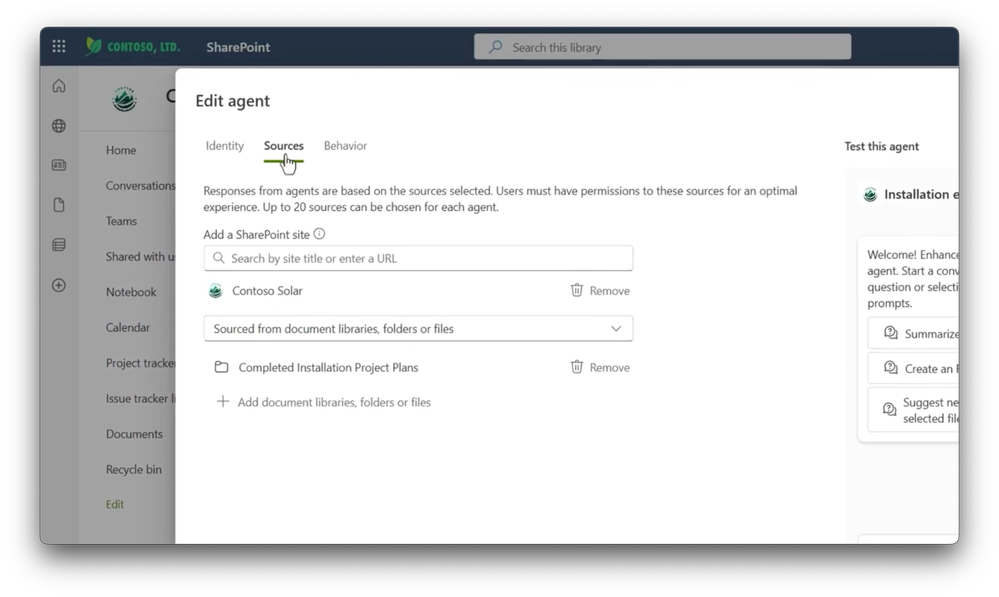Remove the Contoso Solar site source
Viewport: 999px width, 597px height.
(x=600, y=291)
